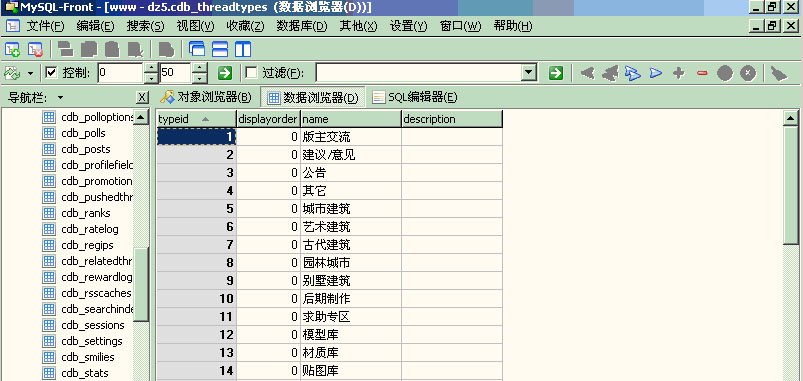
Task: Open the 设置 menu
Action: pyautogui.click(x=408, y=26)
